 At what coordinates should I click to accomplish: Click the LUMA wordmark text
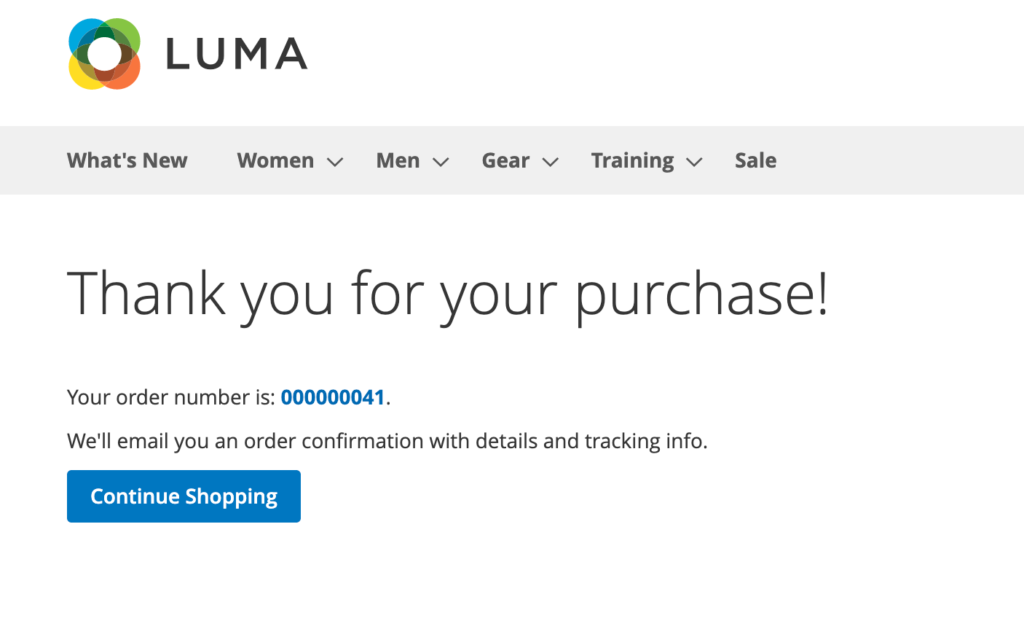click(x=236, y=53)
